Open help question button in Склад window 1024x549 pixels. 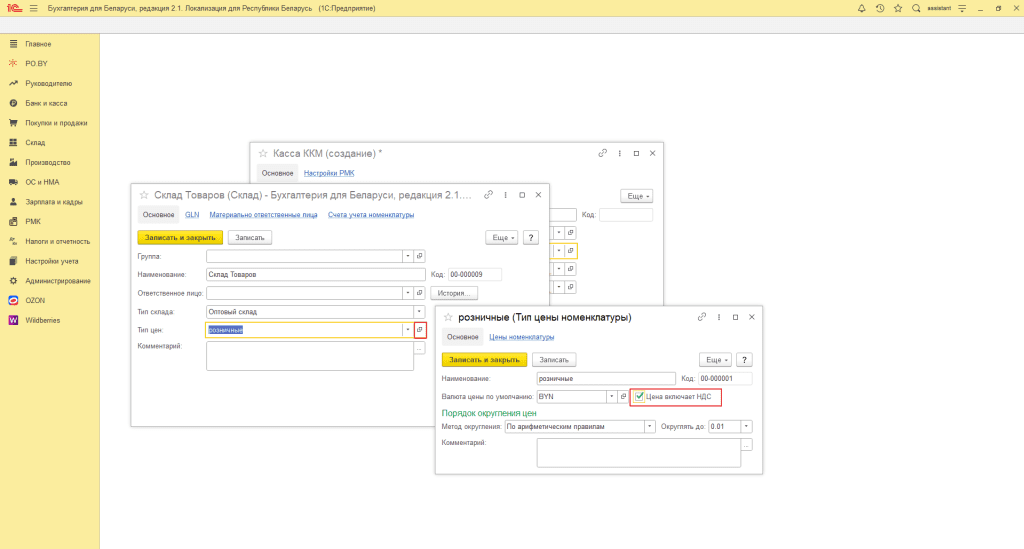coord(531,238)
